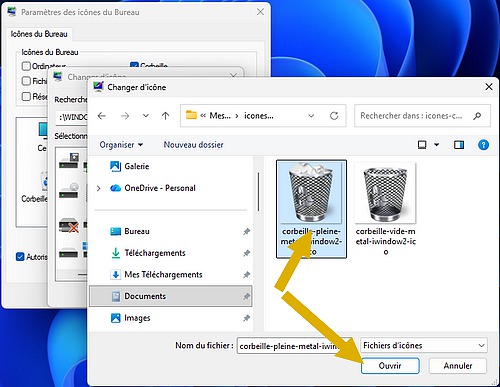The width and height of the screenshot is (500, 387).
Task: Open the 'Fichiers d'icônes' file type dropdown
Action: [424, 345]
